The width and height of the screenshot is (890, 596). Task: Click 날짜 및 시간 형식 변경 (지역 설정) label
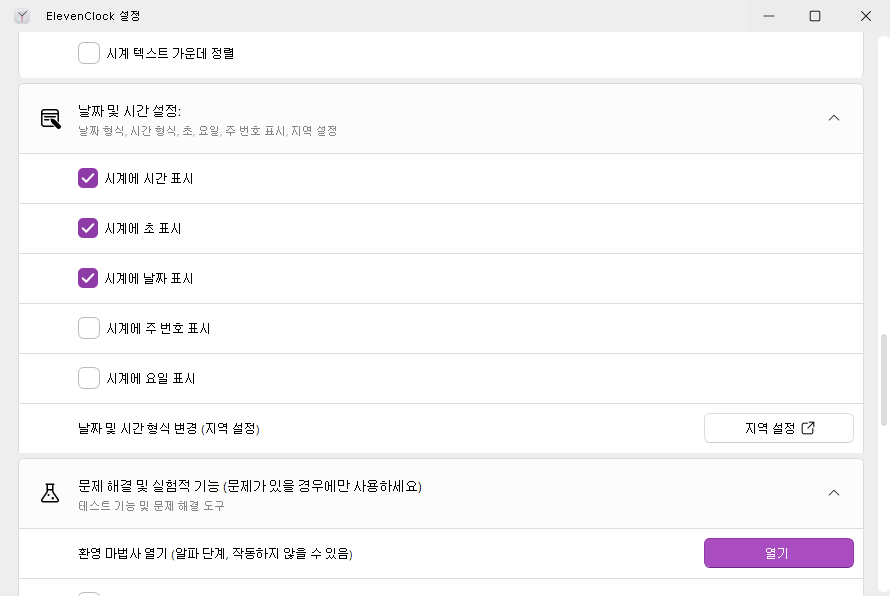[169, 429]
